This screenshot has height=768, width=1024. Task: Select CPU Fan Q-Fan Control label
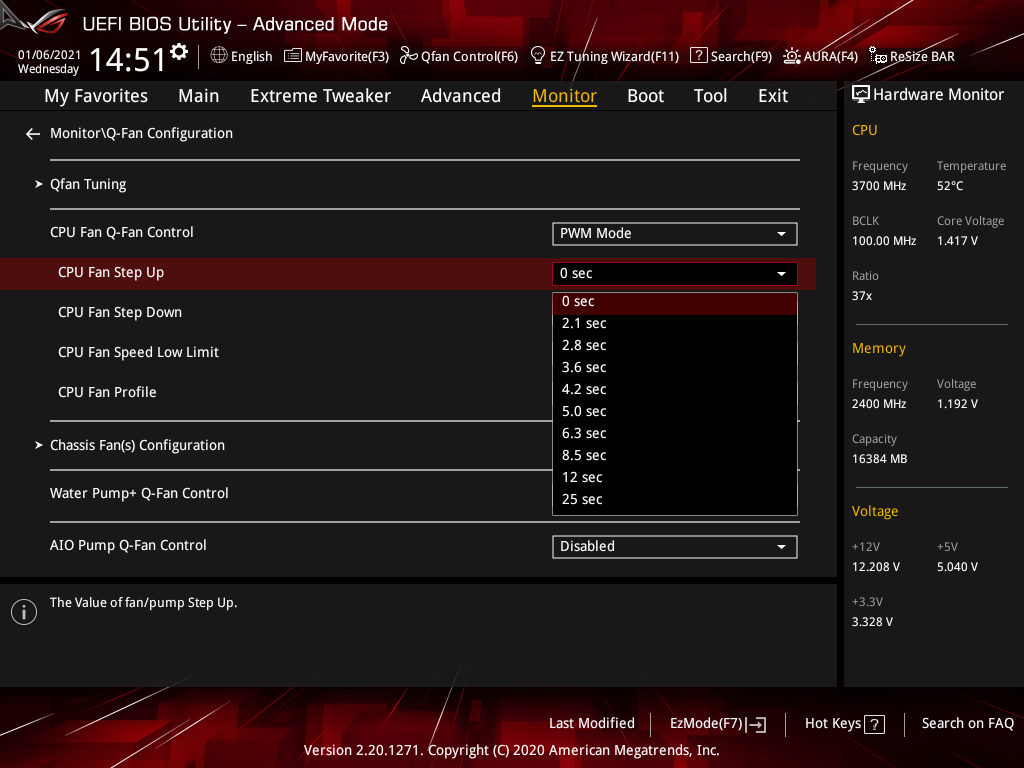coord(121,232)
